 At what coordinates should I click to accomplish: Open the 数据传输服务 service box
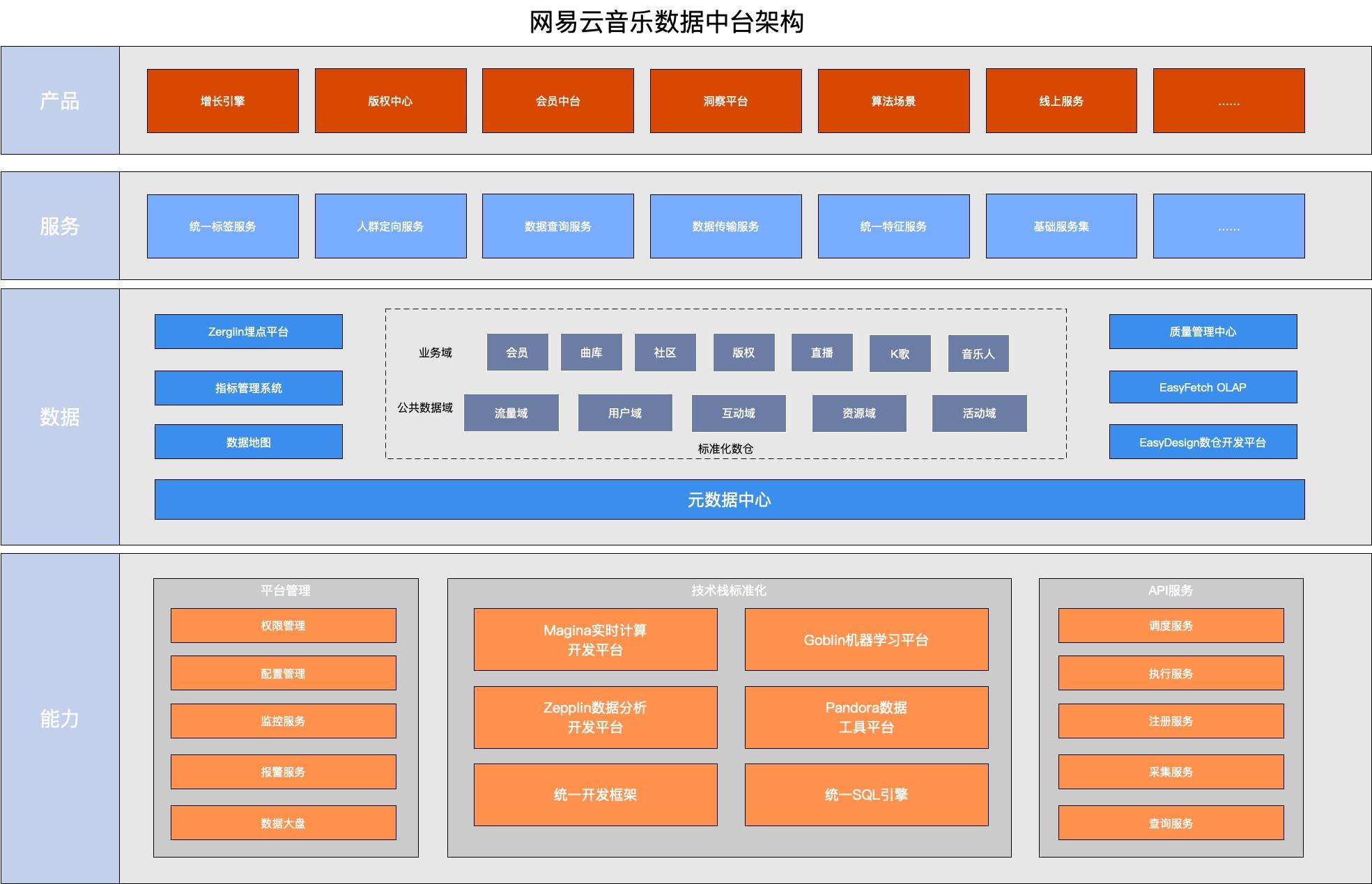click(x=725, y=226)
